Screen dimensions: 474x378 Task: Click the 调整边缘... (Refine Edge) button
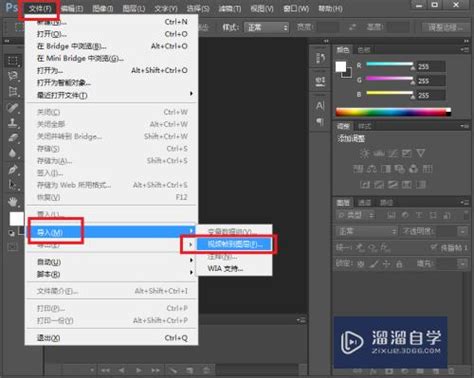(x=446, y=27)
